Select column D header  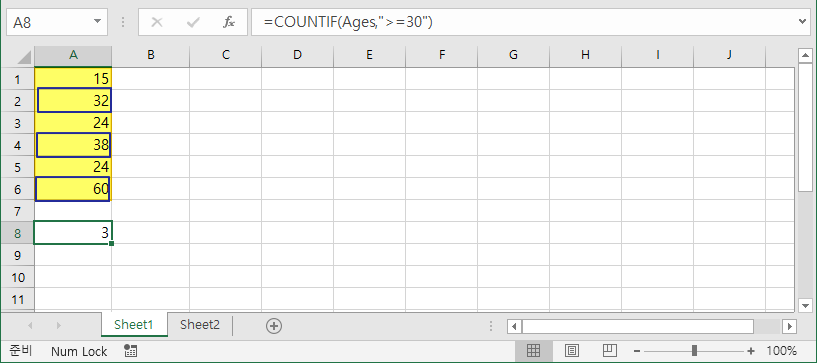point(298,55)
